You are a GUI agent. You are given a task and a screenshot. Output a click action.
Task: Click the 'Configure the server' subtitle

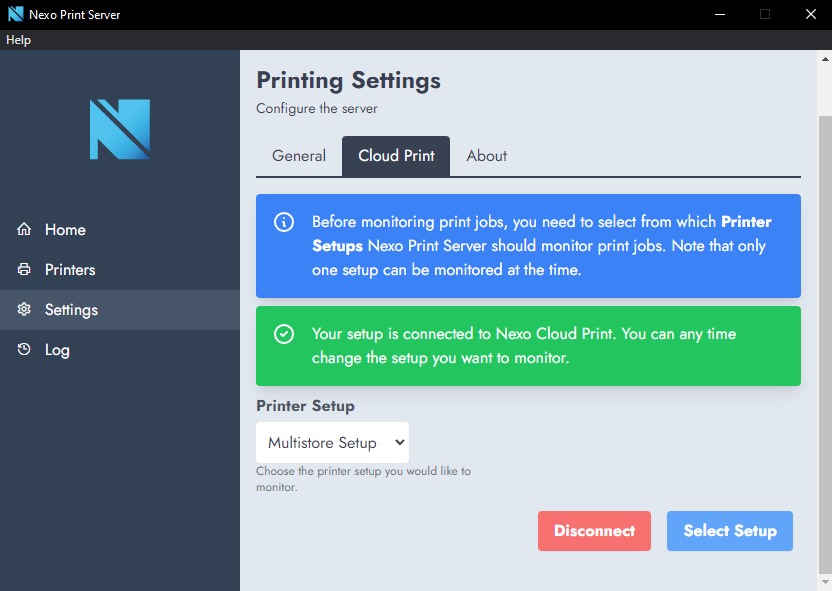point(317,109)
